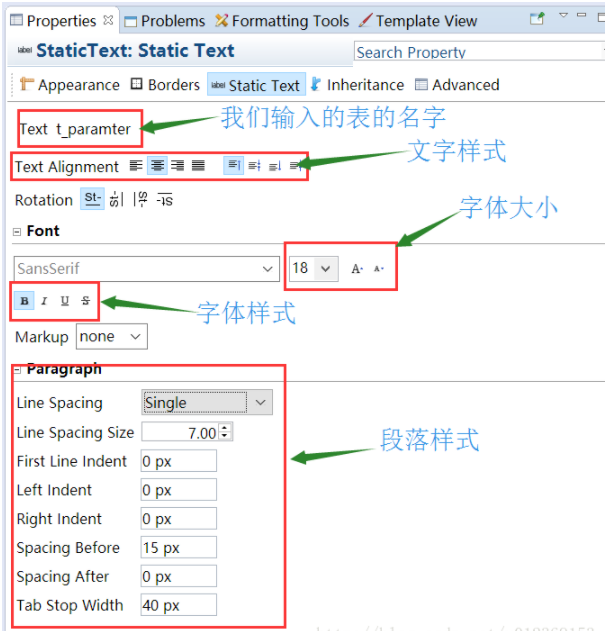Click the Left Indent field
The image size is (612, 631).
point(179,490)
